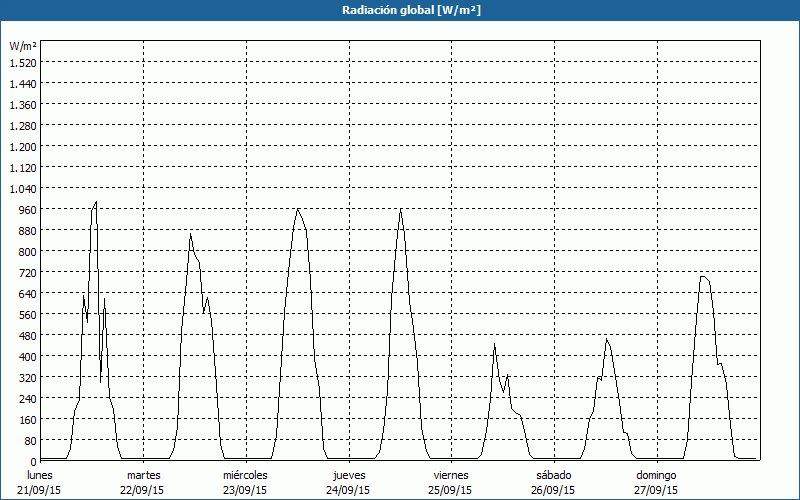Click the 1.200 y-axis value
Viewport: 800px width, 500px height.
pyautogui.click(x=23, y=146)
